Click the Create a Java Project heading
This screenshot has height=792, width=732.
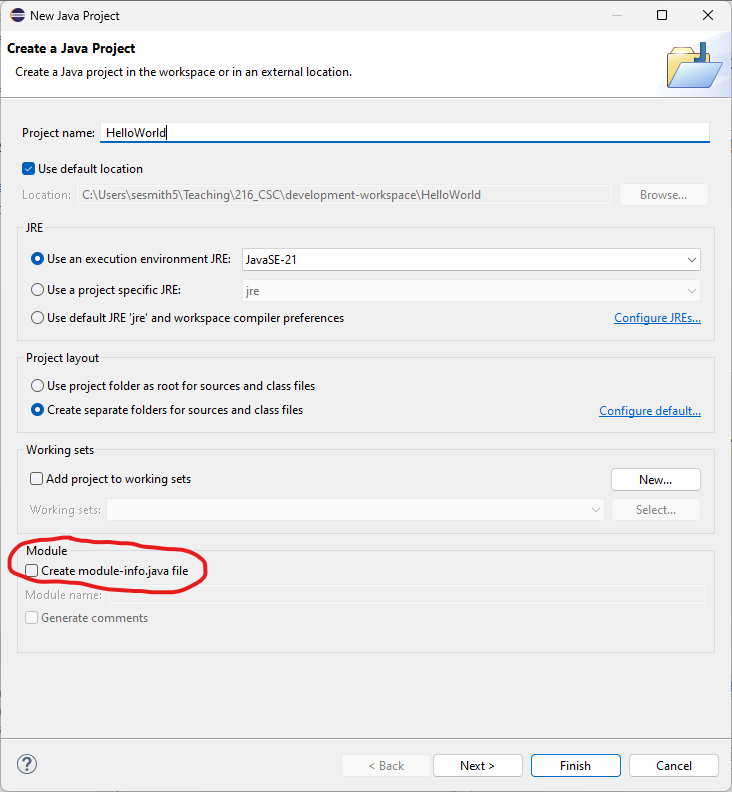(71, 48)
